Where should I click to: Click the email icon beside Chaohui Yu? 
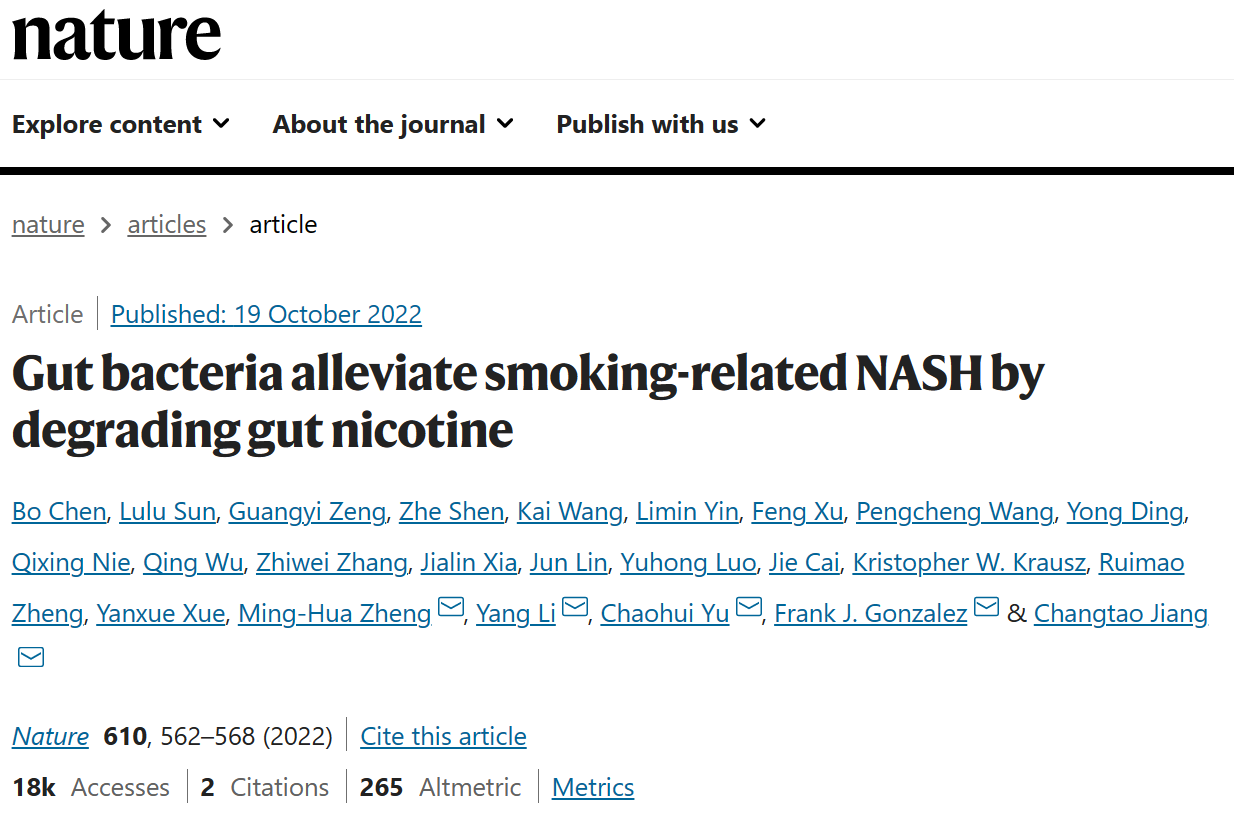pyautogui.click(x=749, y=607)
